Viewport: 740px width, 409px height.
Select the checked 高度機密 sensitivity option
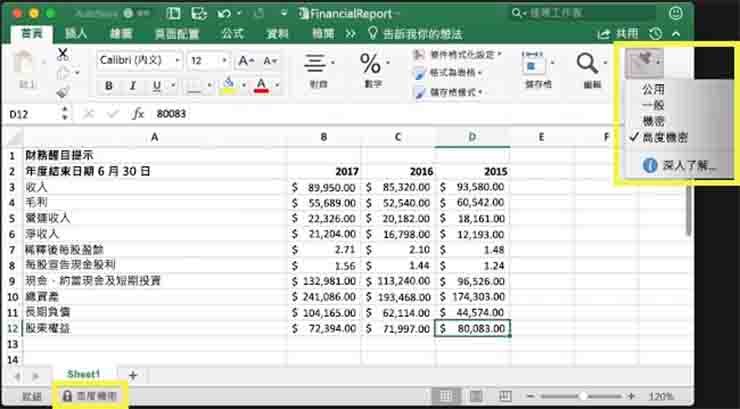pyautogui.click(x=665, y=136)
